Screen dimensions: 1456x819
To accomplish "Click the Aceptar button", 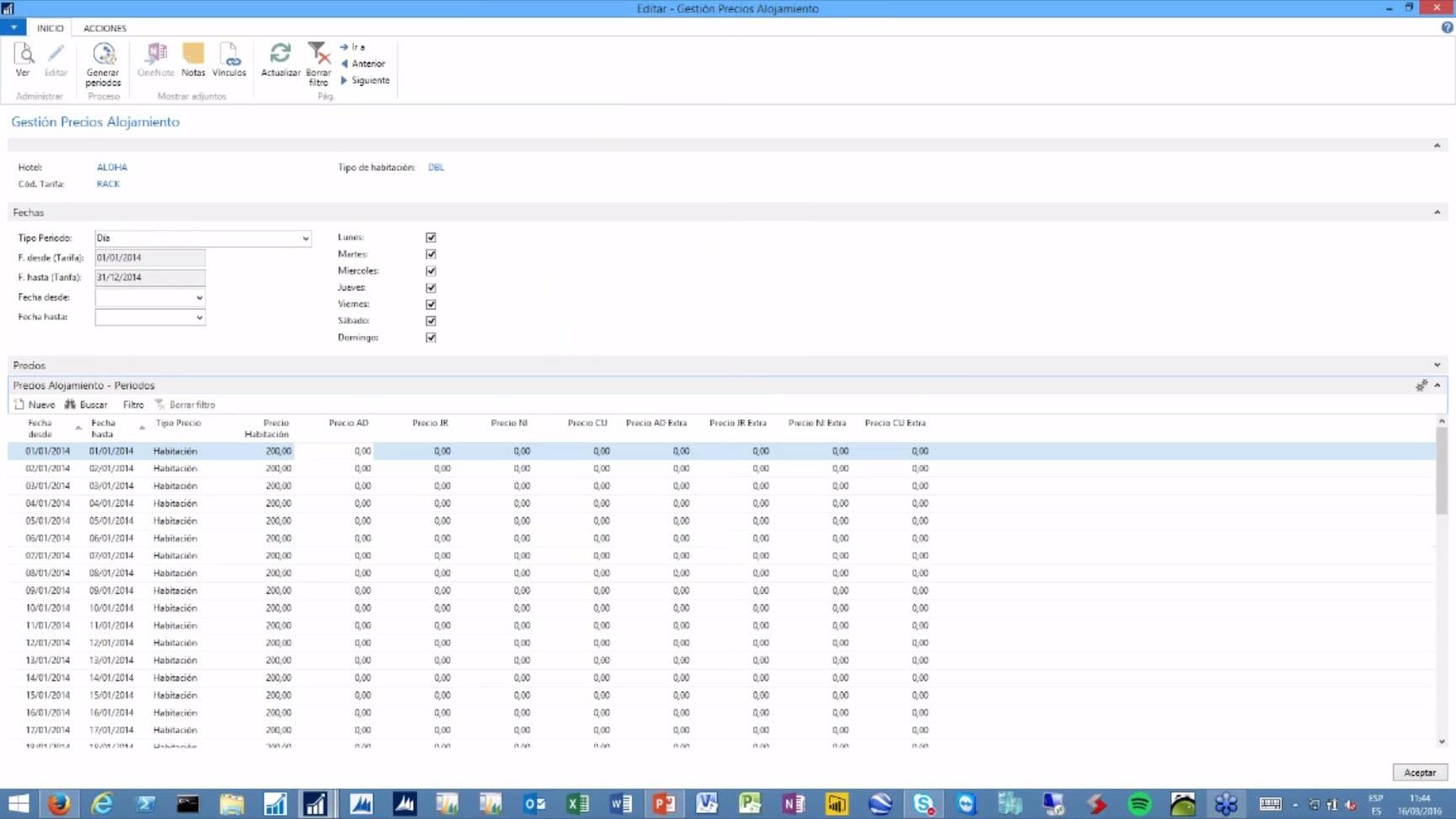I will (1420, 773).
